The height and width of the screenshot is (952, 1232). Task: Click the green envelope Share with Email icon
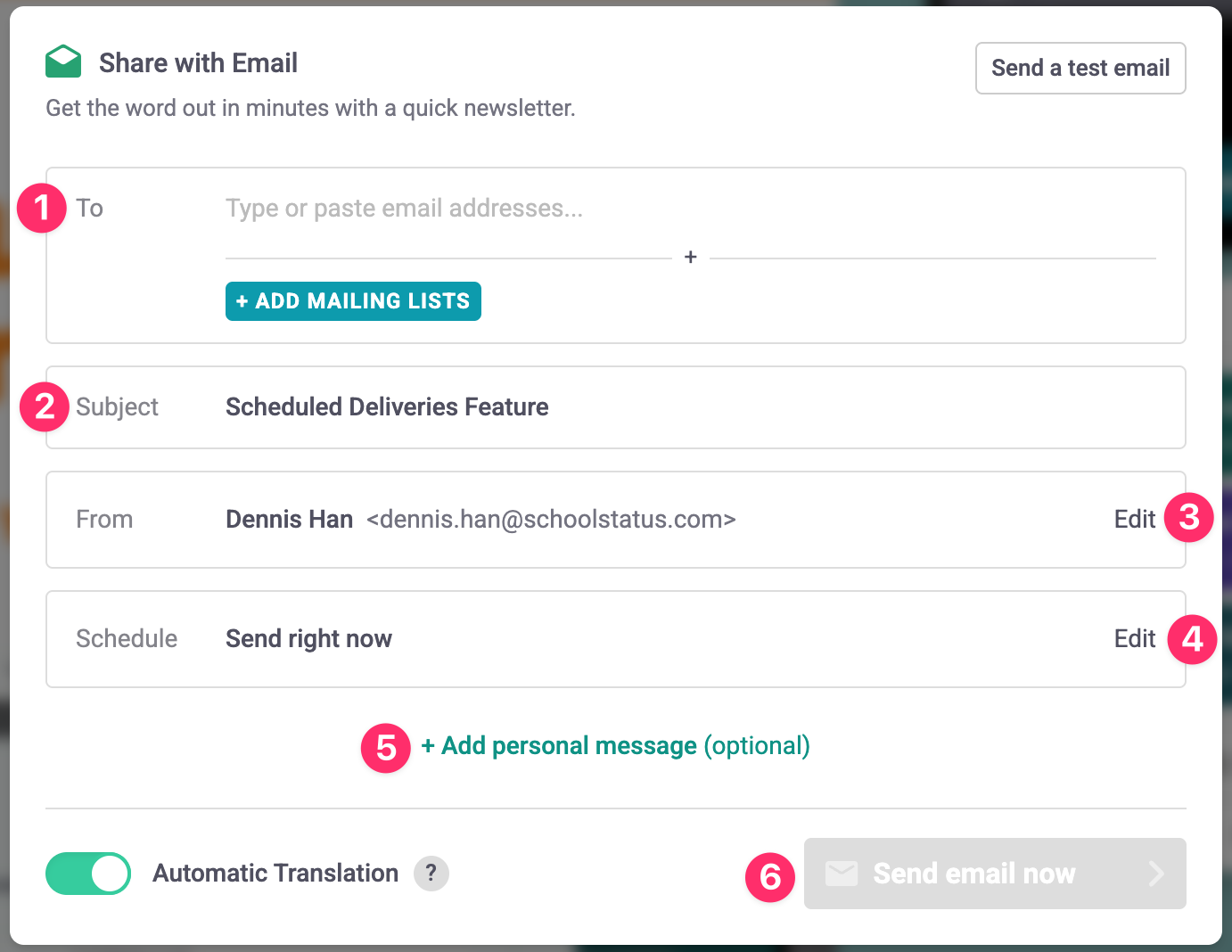tap(63, 62)
